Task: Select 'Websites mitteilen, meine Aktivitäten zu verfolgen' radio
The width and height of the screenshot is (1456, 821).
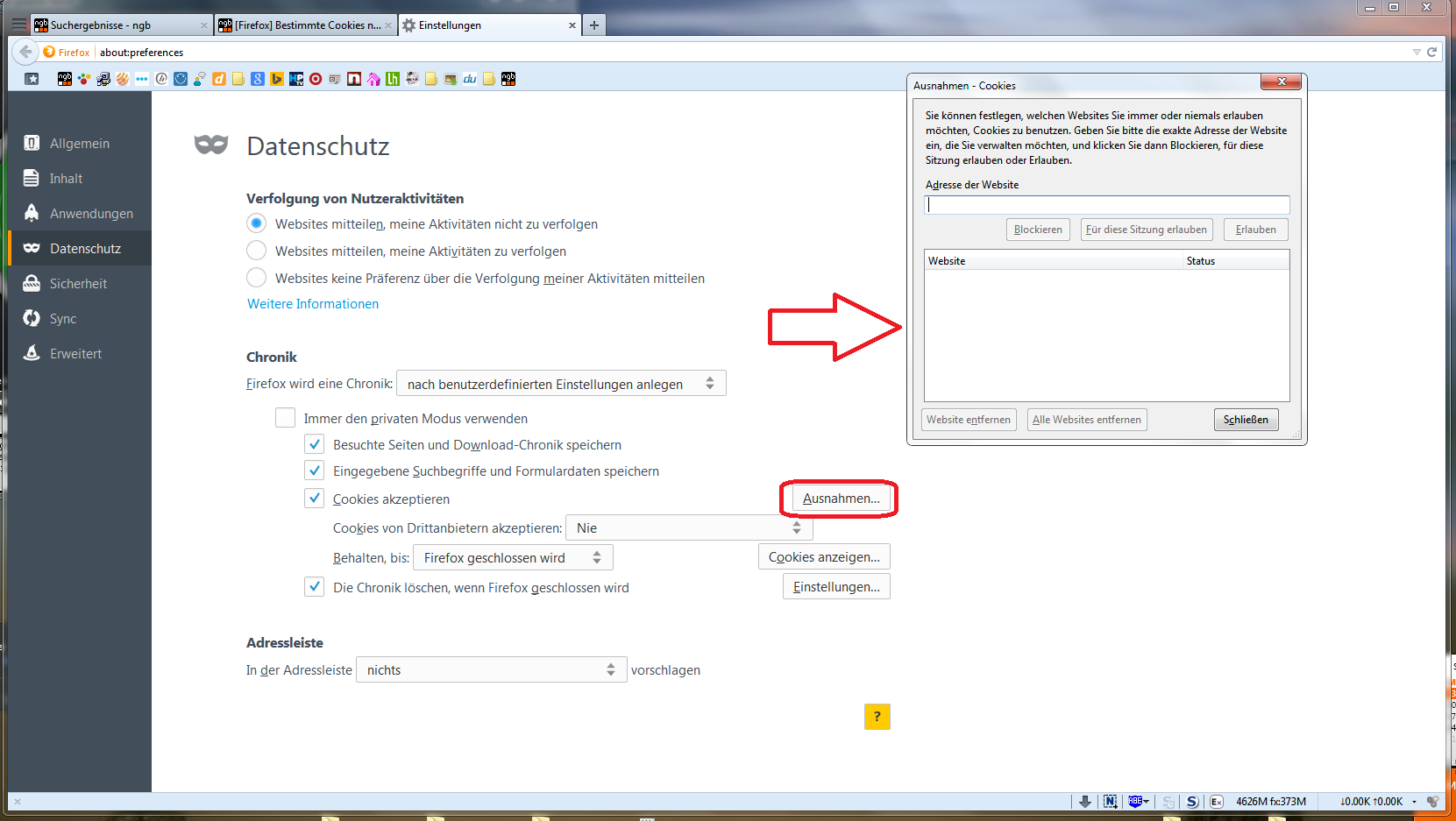Action: coord(256,251)
